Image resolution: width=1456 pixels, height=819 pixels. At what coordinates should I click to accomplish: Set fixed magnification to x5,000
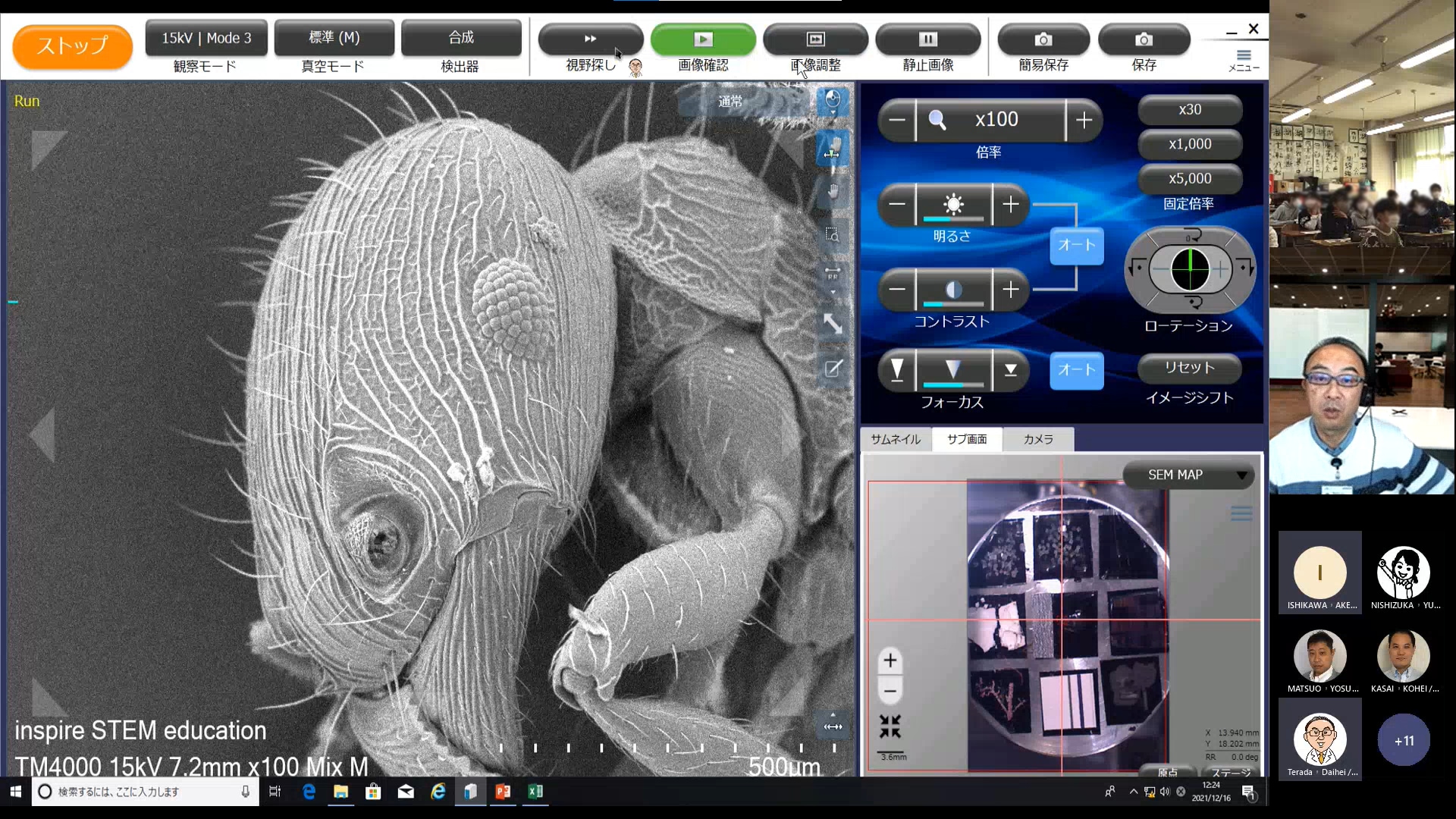tap(1190, 179)
